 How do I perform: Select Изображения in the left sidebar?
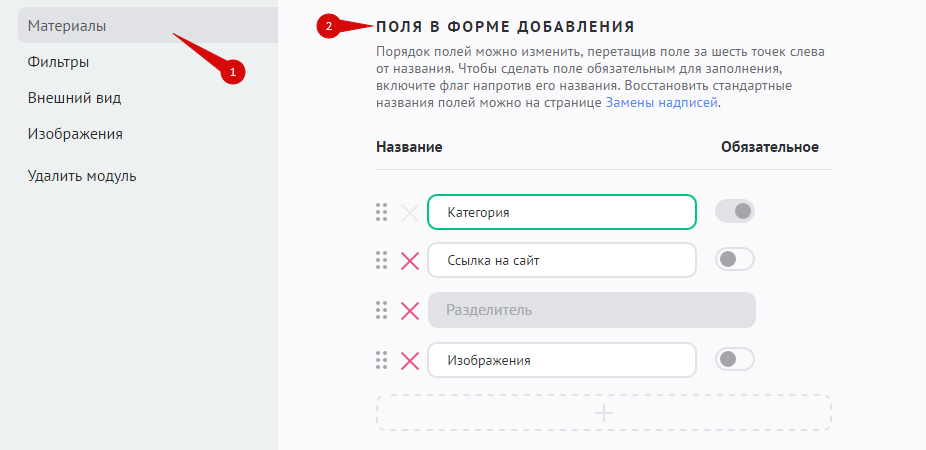point(75,134)
